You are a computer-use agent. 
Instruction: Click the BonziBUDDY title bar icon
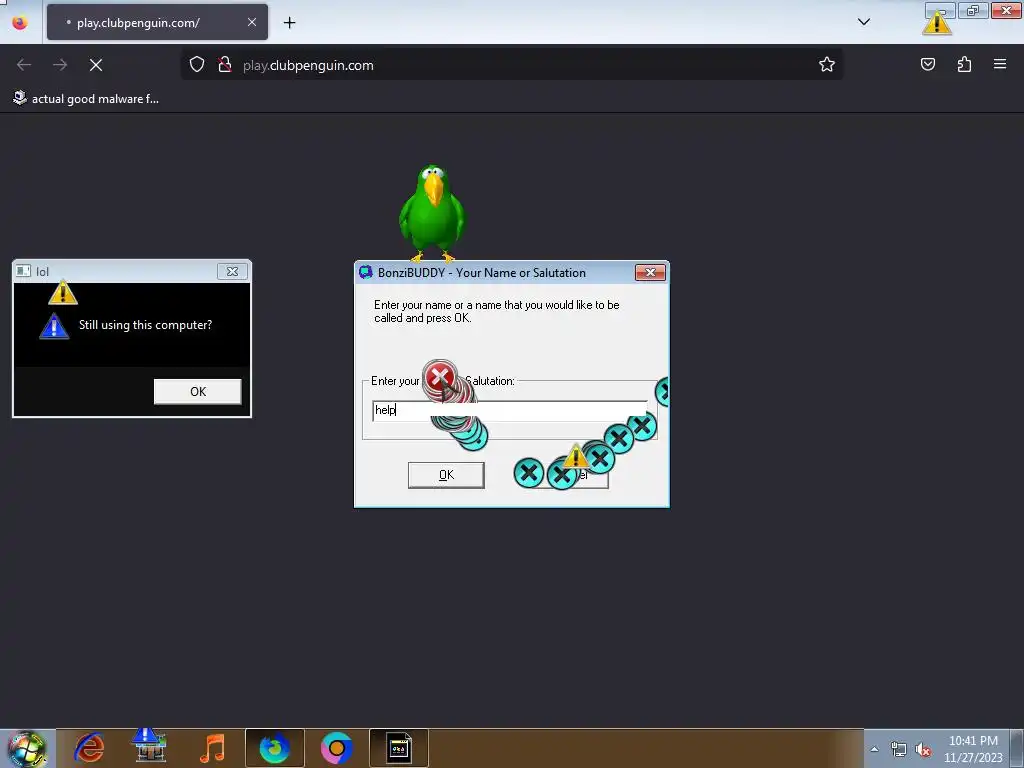pyautogui.click(x=366, y=272)
